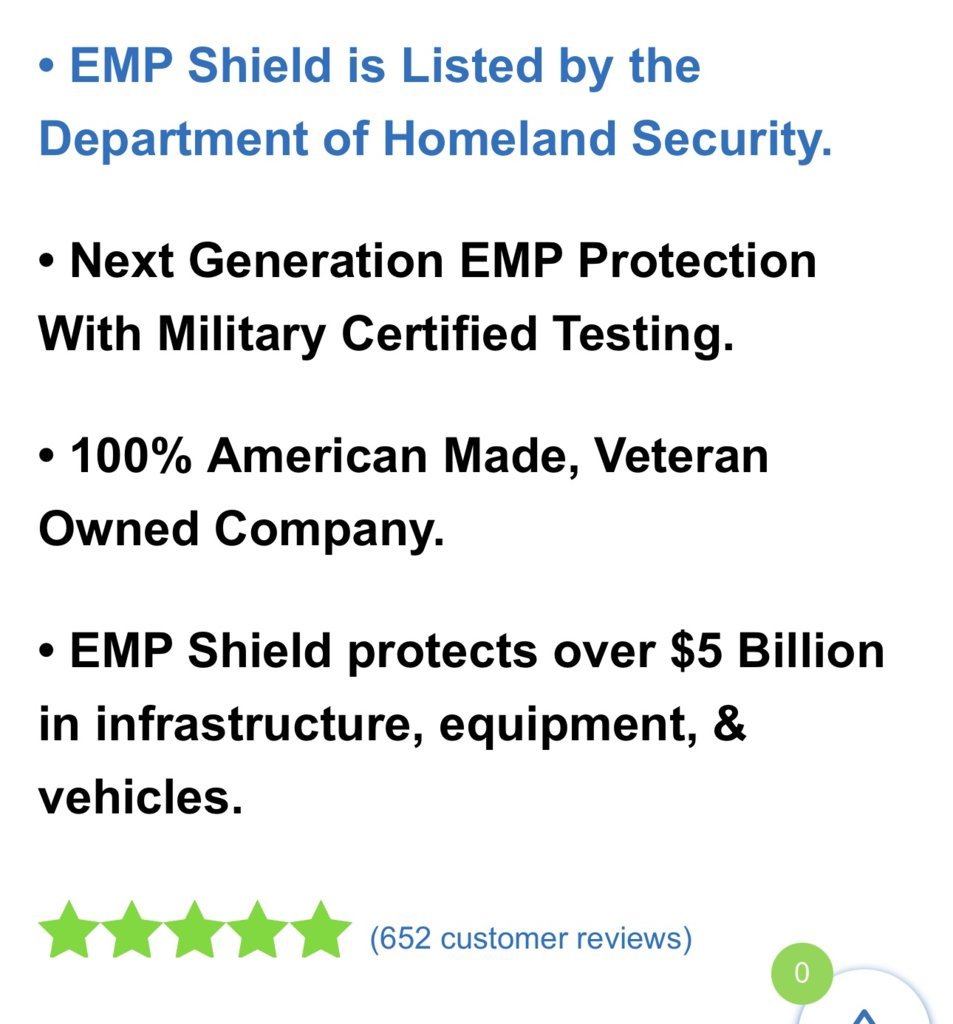Click the Next Generation EMP Protection bullet
Screen dimensions: 953x1024
[x=427, y=261]
